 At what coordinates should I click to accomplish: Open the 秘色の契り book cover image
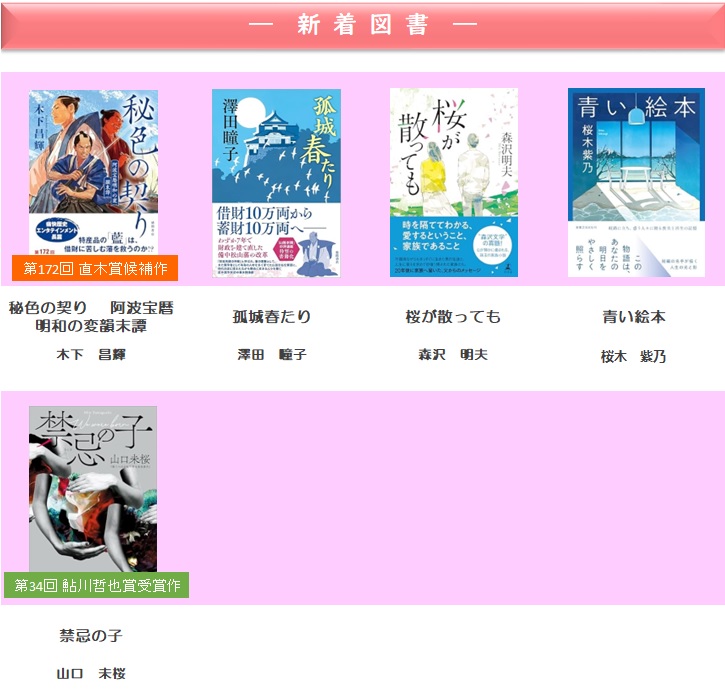coord(93,172)
